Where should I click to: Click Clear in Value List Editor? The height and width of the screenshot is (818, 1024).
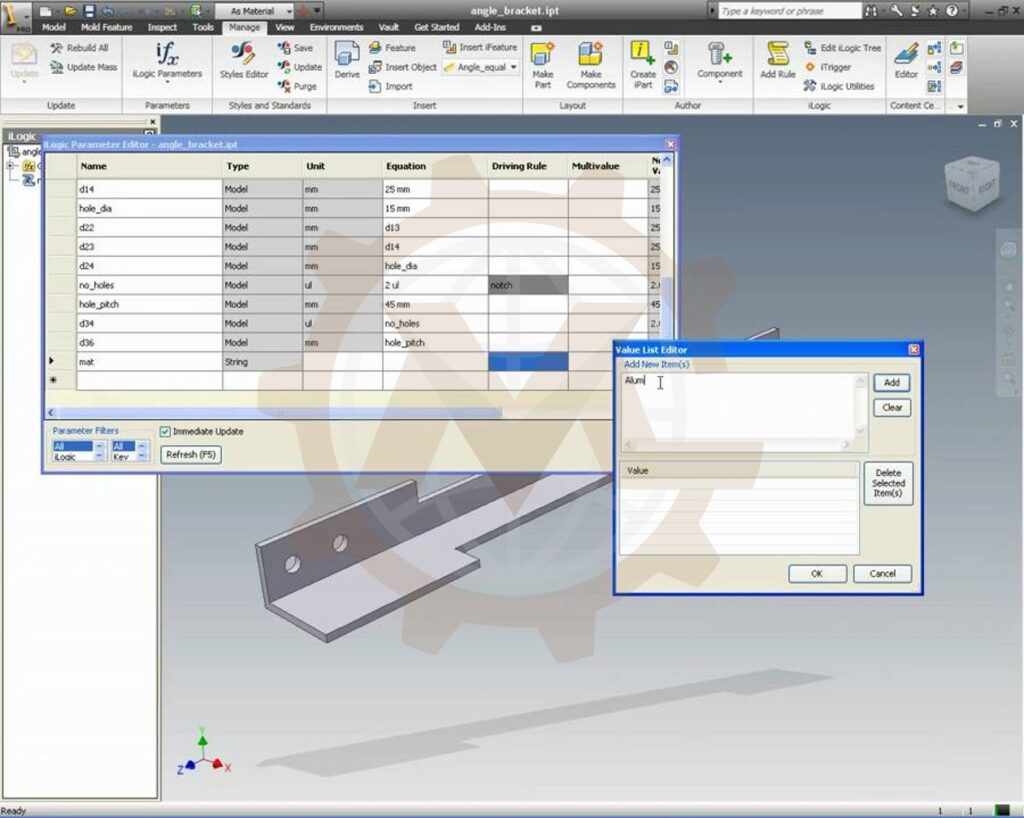[891, 407]
